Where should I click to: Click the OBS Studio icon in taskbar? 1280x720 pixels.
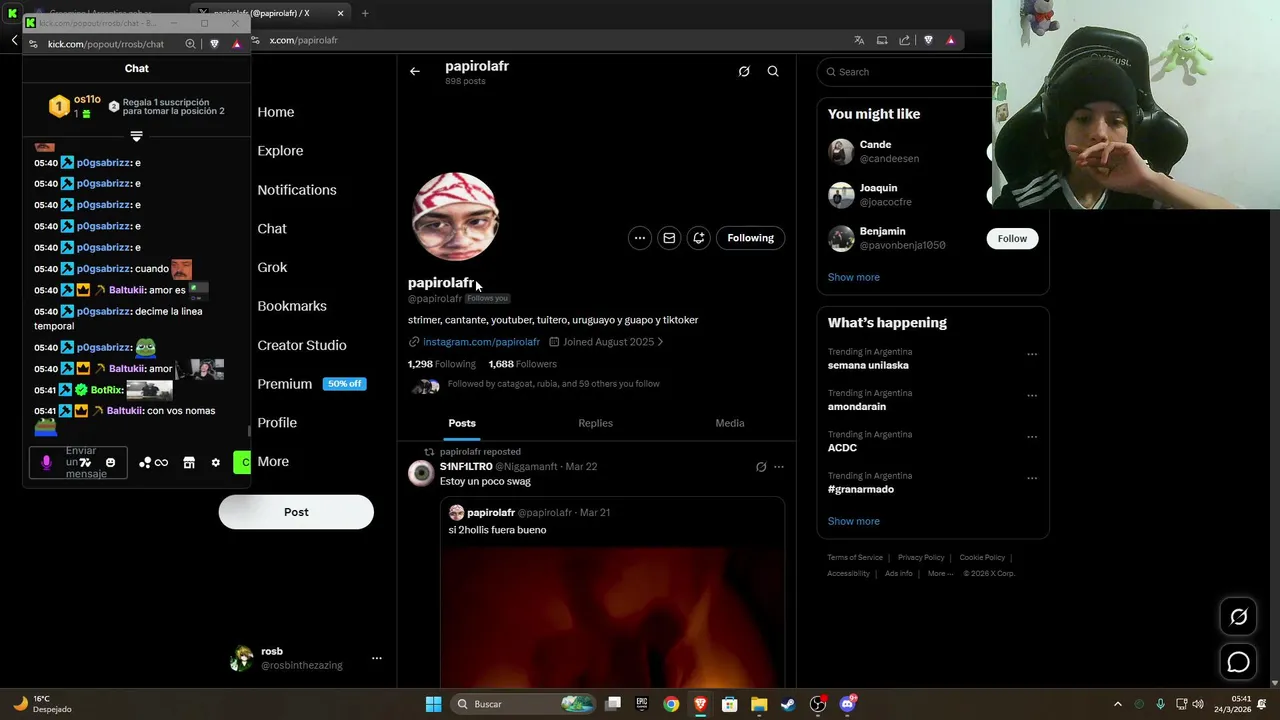coord(818,704)
